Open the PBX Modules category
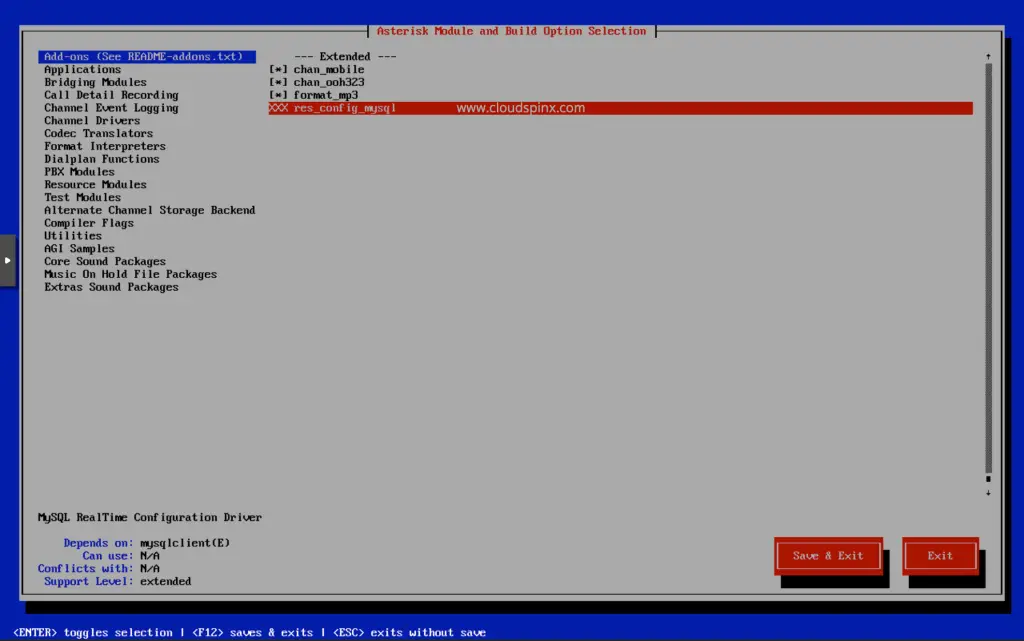Image resolution: width=1024 pixels, height=641 pixels. pyautogui.click(x=77, y=171)
